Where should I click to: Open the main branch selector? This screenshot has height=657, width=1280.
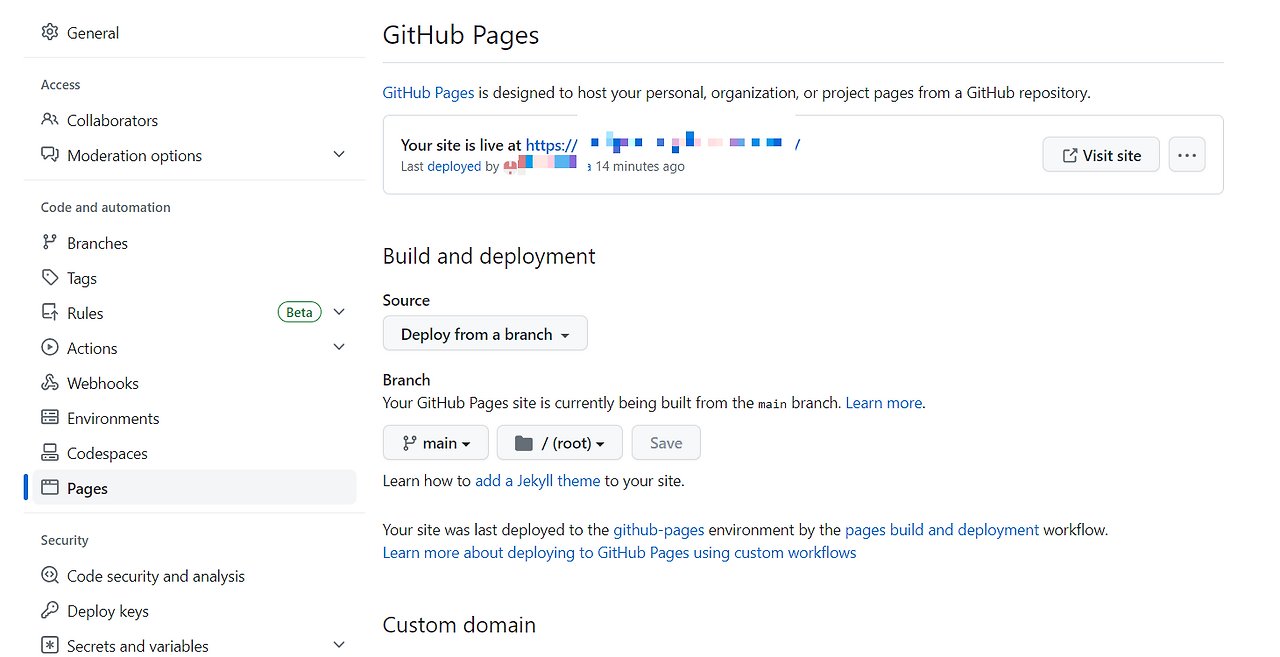pos(436,442)
